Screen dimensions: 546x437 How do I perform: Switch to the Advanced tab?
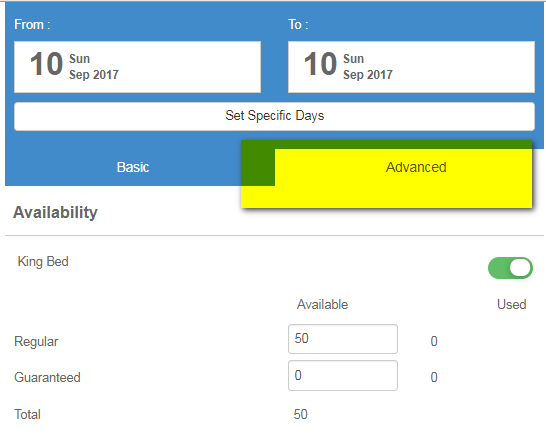point(416,167)
